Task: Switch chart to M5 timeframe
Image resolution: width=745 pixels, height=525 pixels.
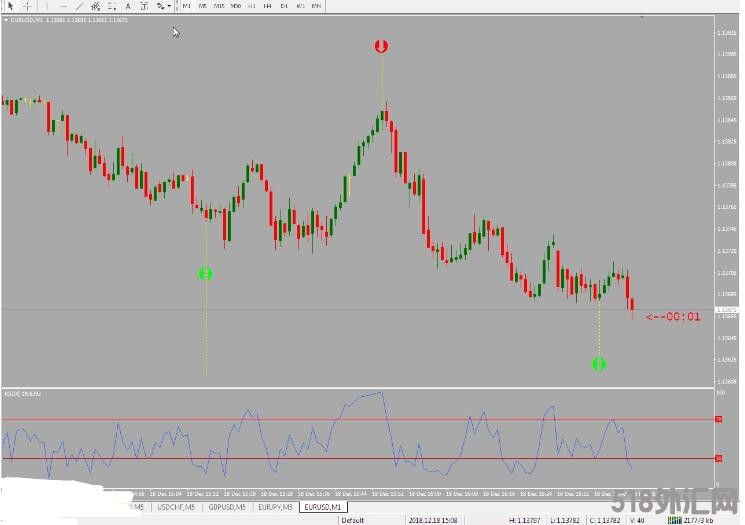Action: coord(202,6)
